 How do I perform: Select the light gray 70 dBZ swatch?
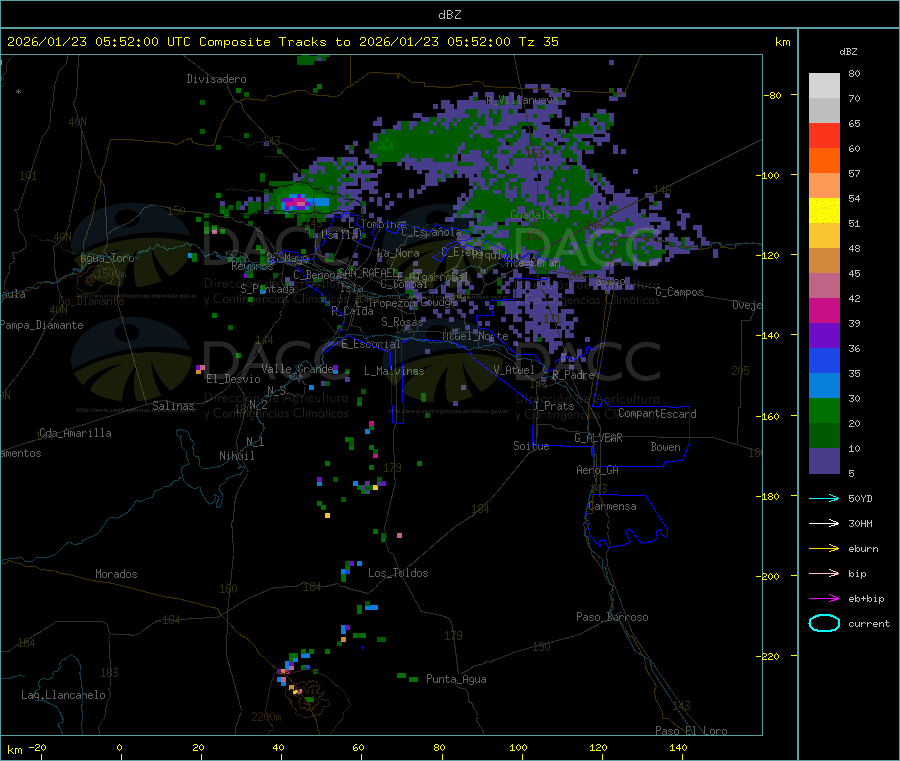tap(824, 86)
